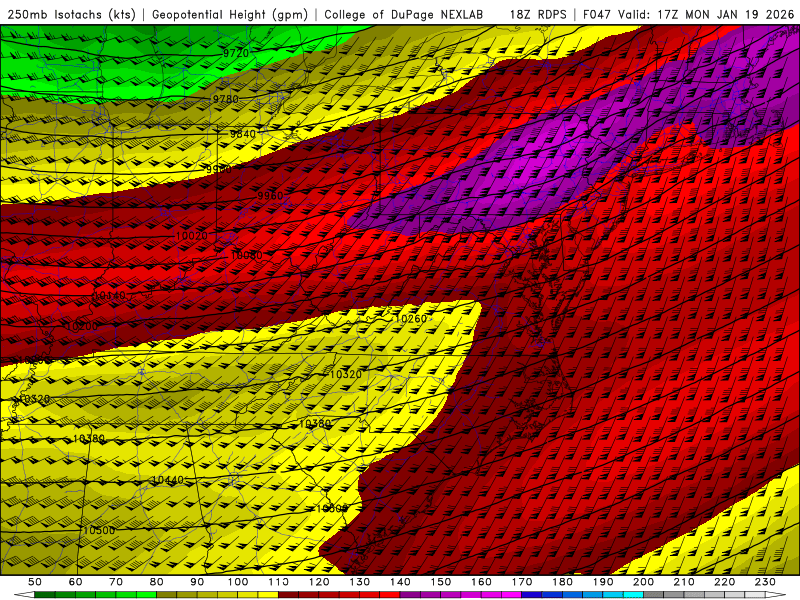The width and height of the screenshot is (800, 600).
Task: Click the 110 knot colorbar label
Action: 279,582
